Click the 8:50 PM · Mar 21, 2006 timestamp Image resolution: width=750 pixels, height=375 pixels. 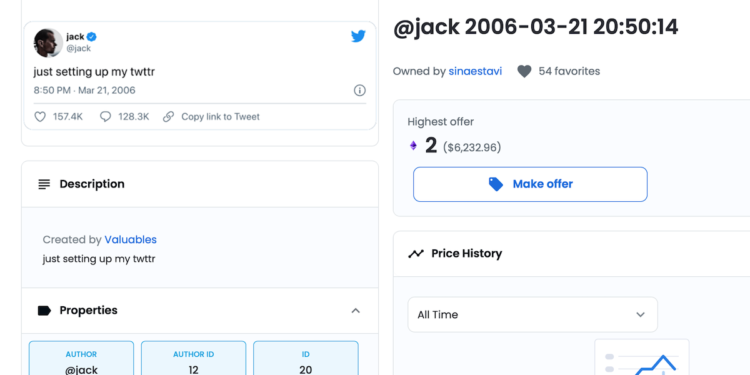[x=84, y=90]
